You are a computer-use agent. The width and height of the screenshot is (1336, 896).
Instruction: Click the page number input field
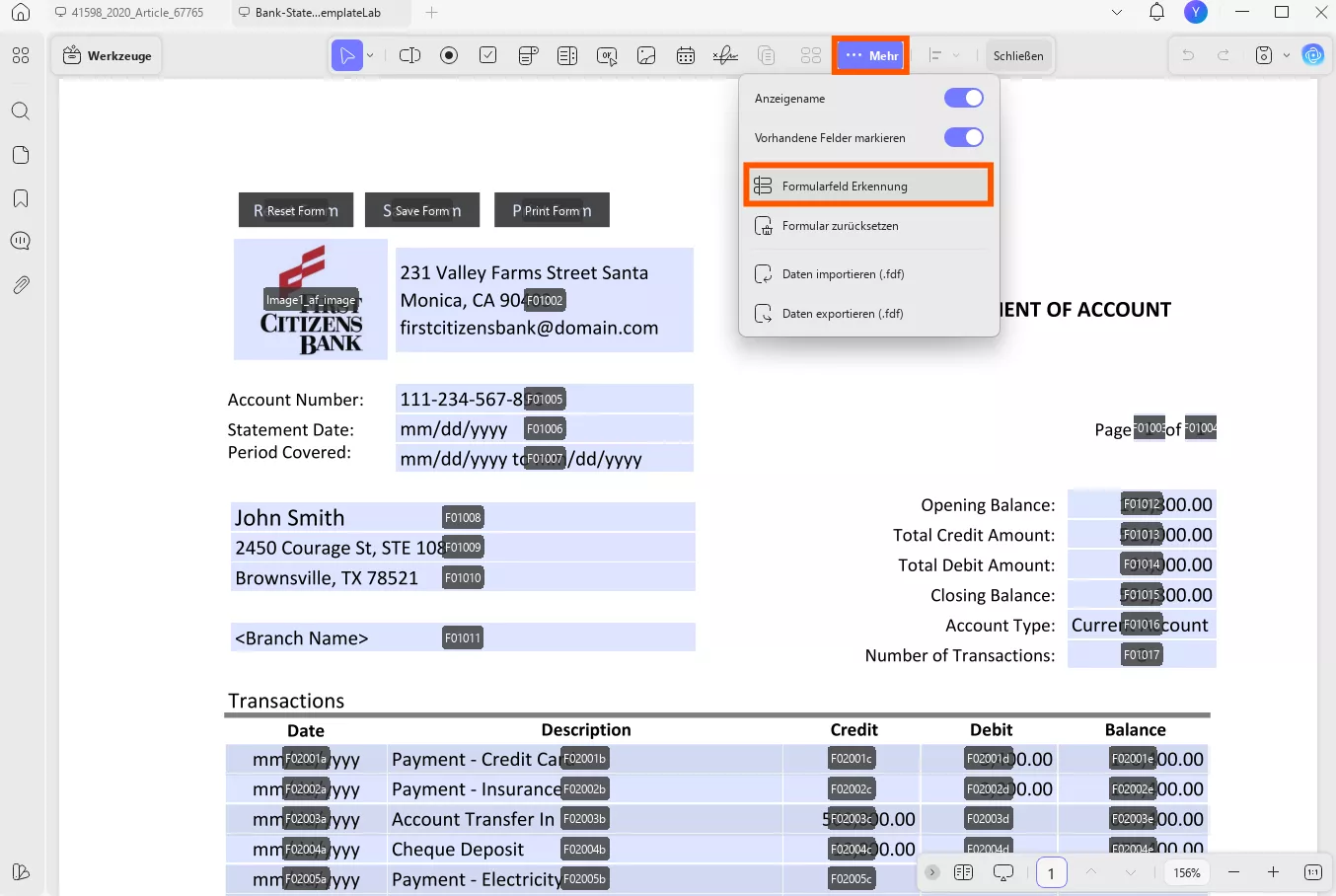(x=1051, y=872)
